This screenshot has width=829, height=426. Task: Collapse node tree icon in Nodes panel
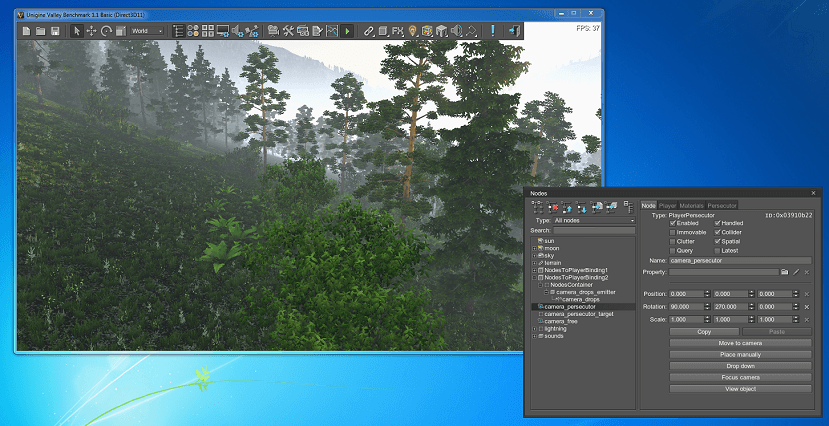click(x=628, y=207)
